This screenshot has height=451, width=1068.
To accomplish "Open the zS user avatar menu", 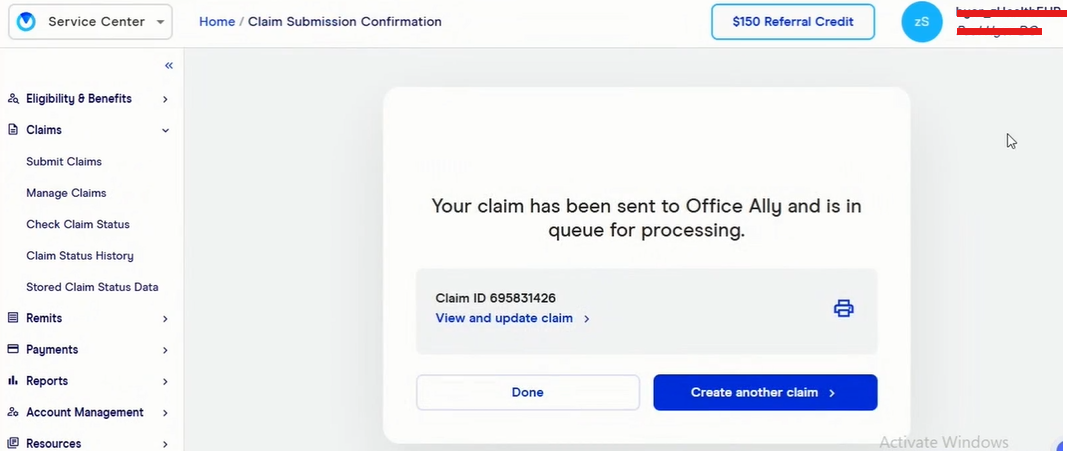I will coord(921,22).
